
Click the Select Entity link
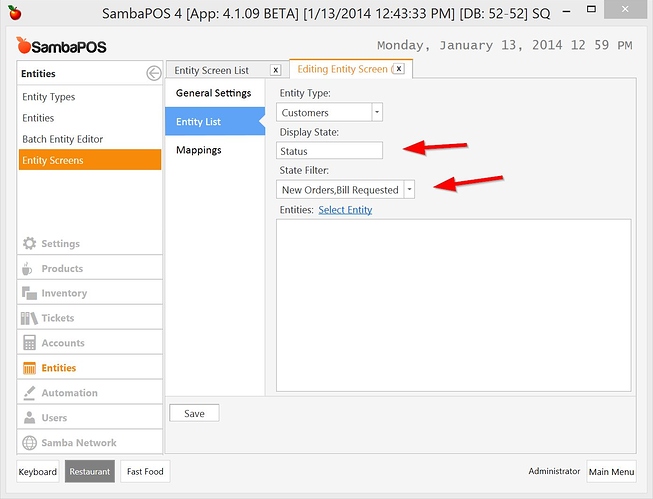pyautogui.click(x=345, y=210)
